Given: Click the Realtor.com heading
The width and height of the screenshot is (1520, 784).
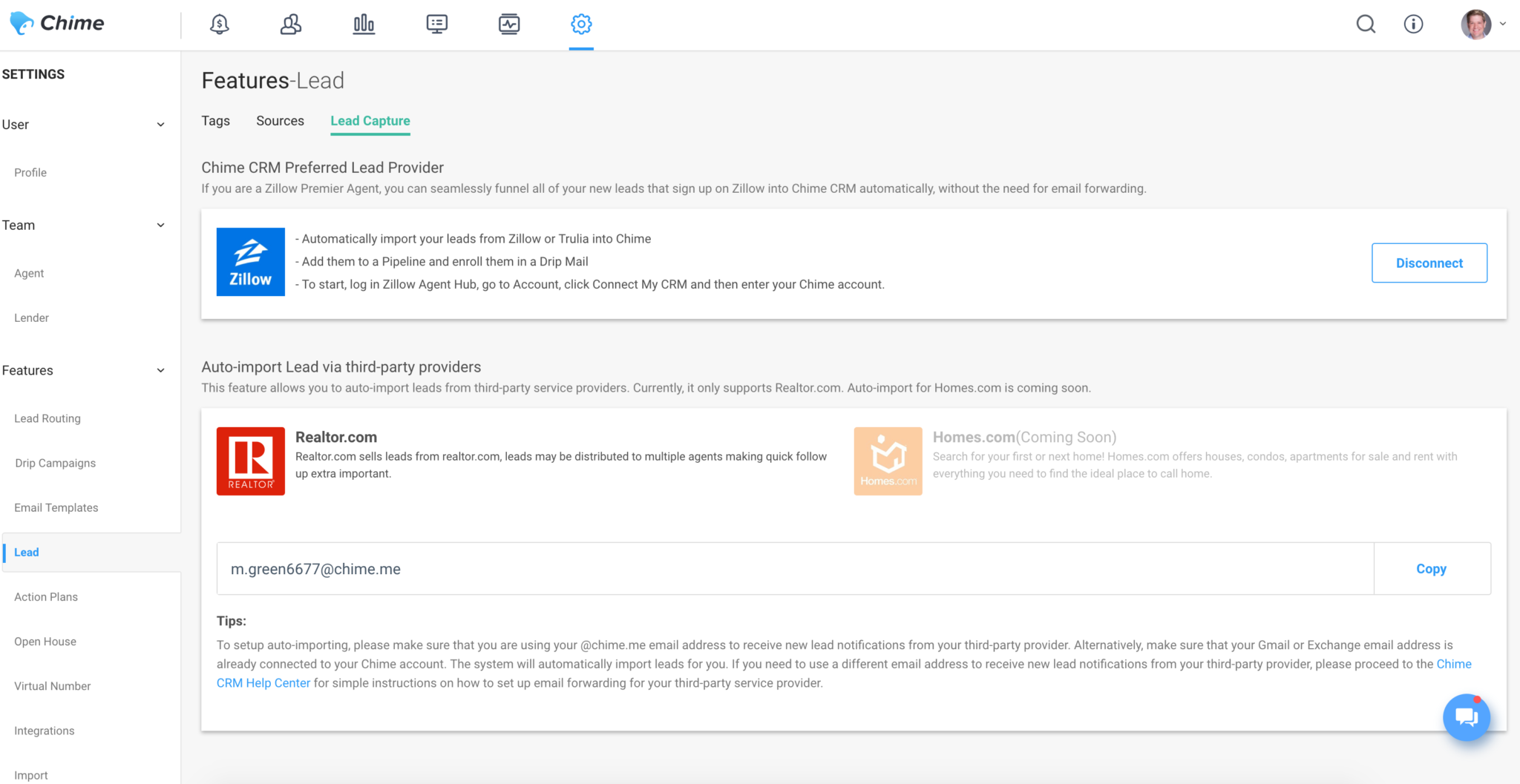Looking at the screenshot, I should coord(336,437).
